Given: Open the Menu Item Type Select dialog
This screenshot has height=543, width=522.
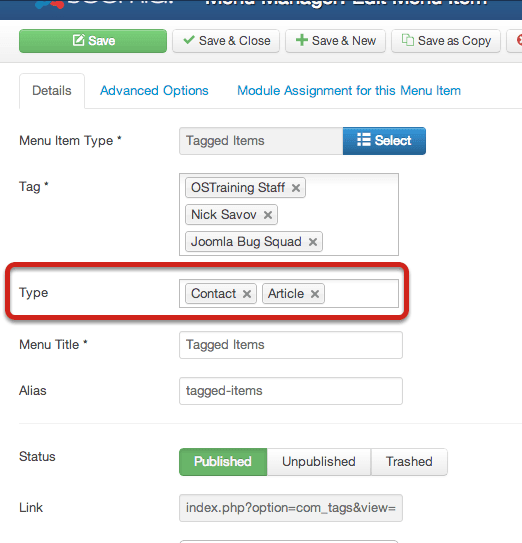Looking at the screenshot, I should [x=384, y=141].
